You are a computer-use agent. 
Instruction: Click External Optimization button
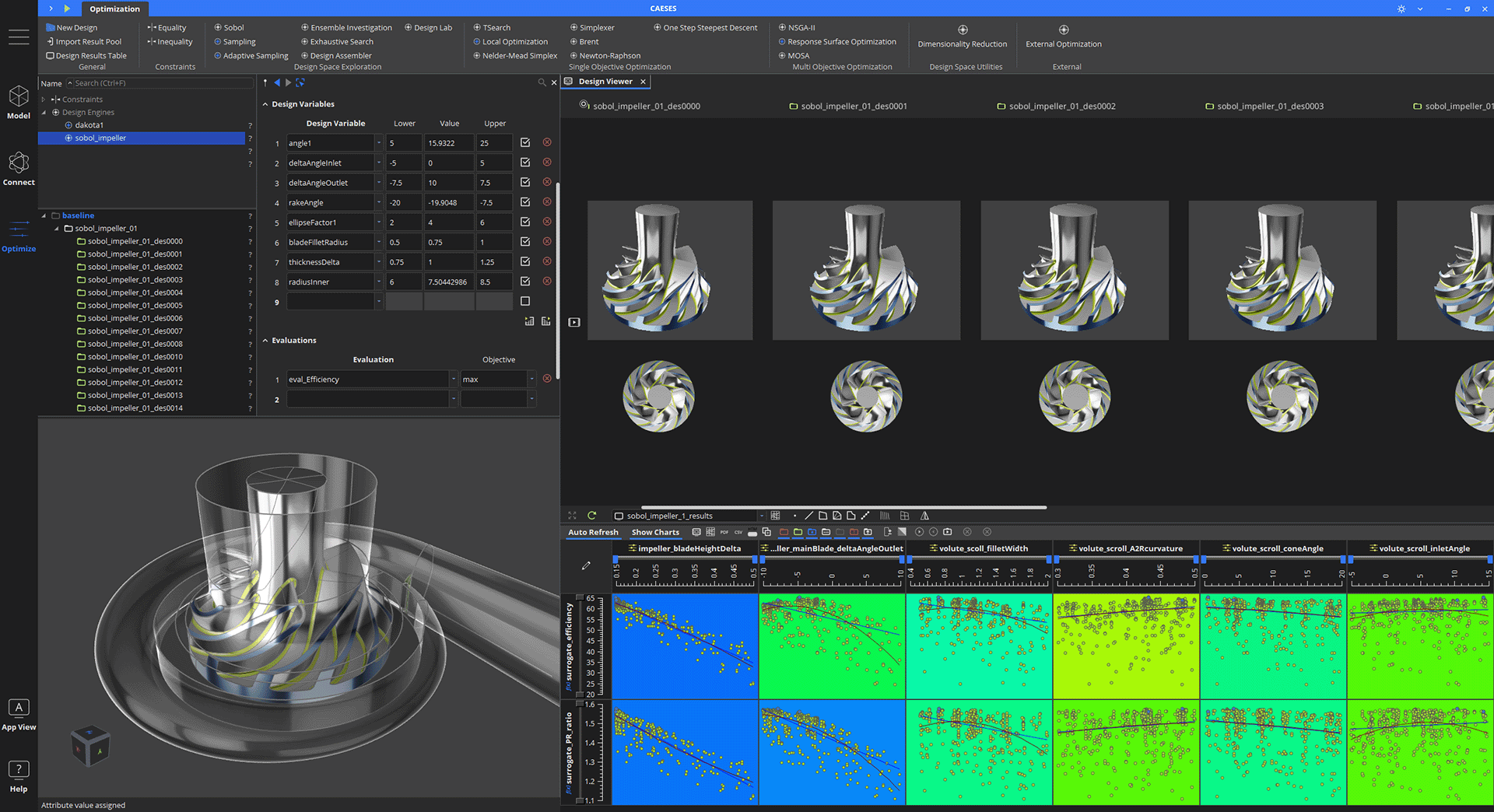[1063, 37]
